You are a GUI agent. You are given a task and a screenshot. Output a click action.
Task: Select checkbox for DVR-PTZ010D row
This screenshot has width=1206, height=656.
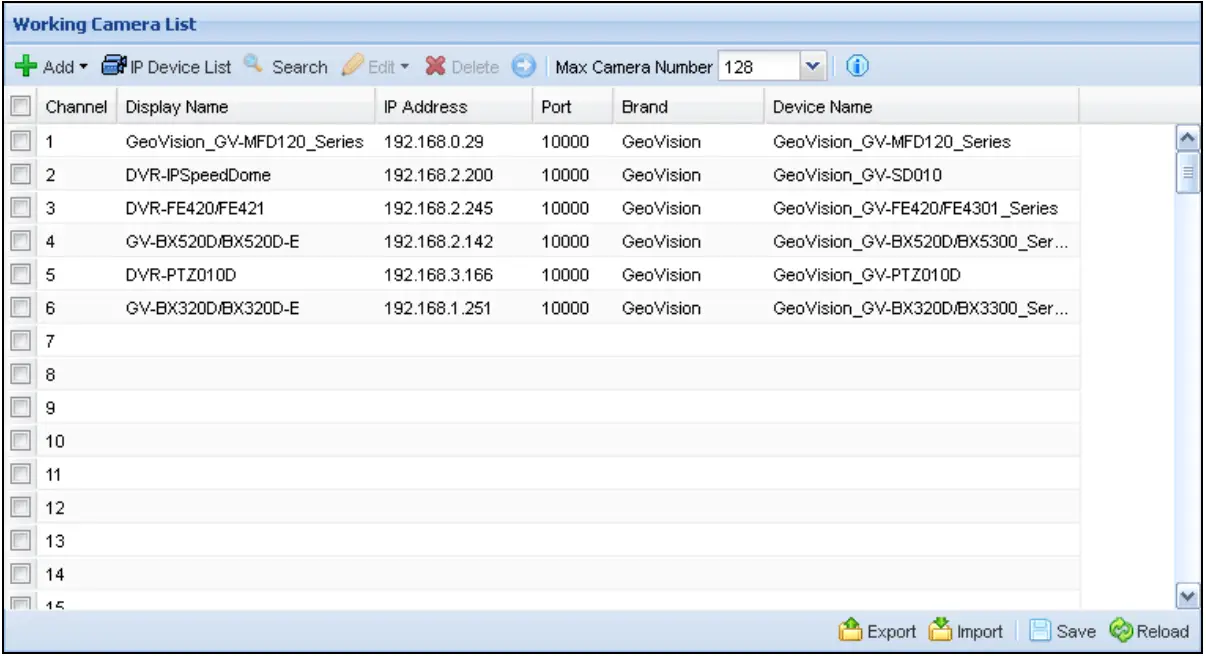tap(20, 275)
